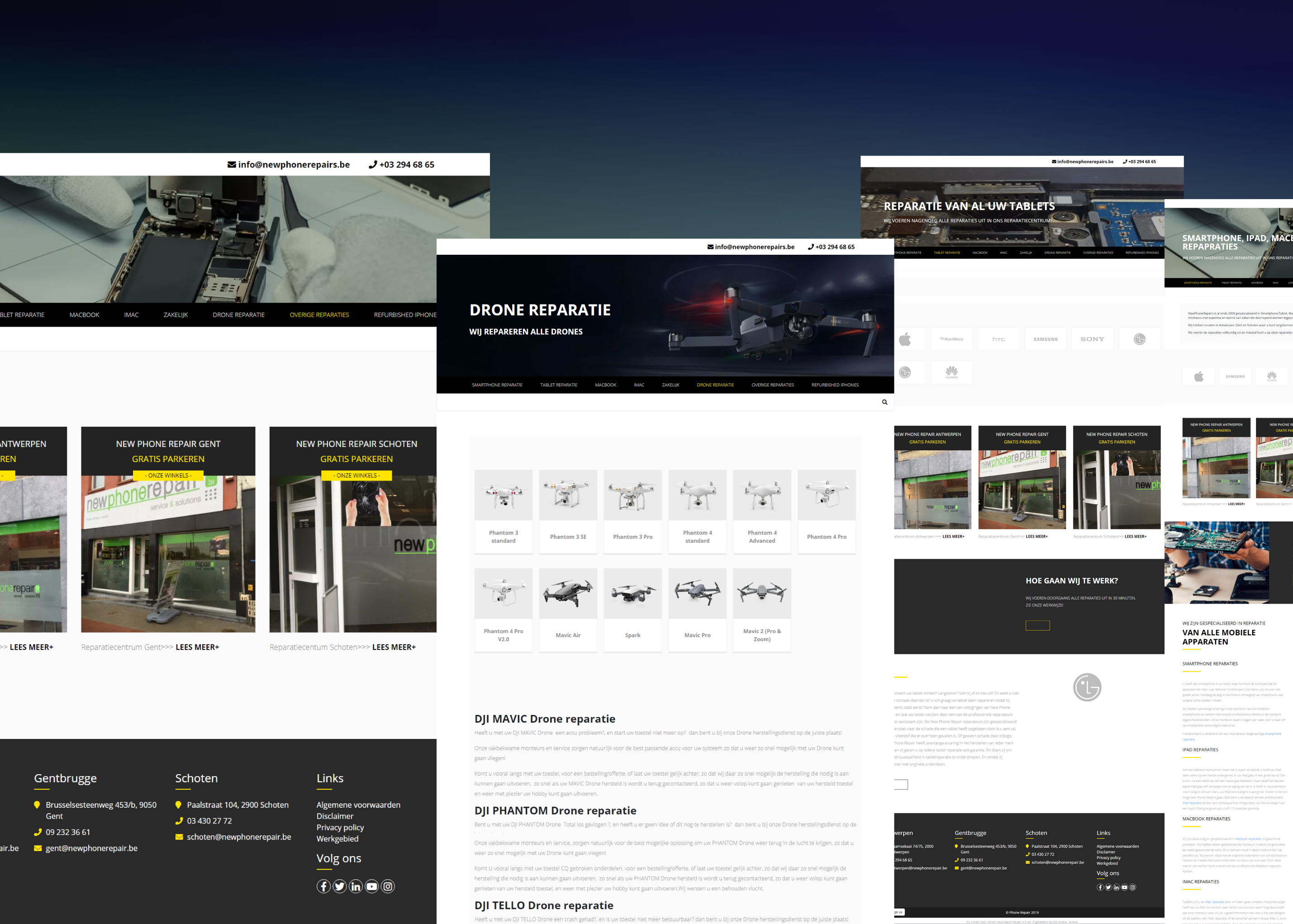
Task: Open the Facebook icon in the footer
Action: click(323, 886)
